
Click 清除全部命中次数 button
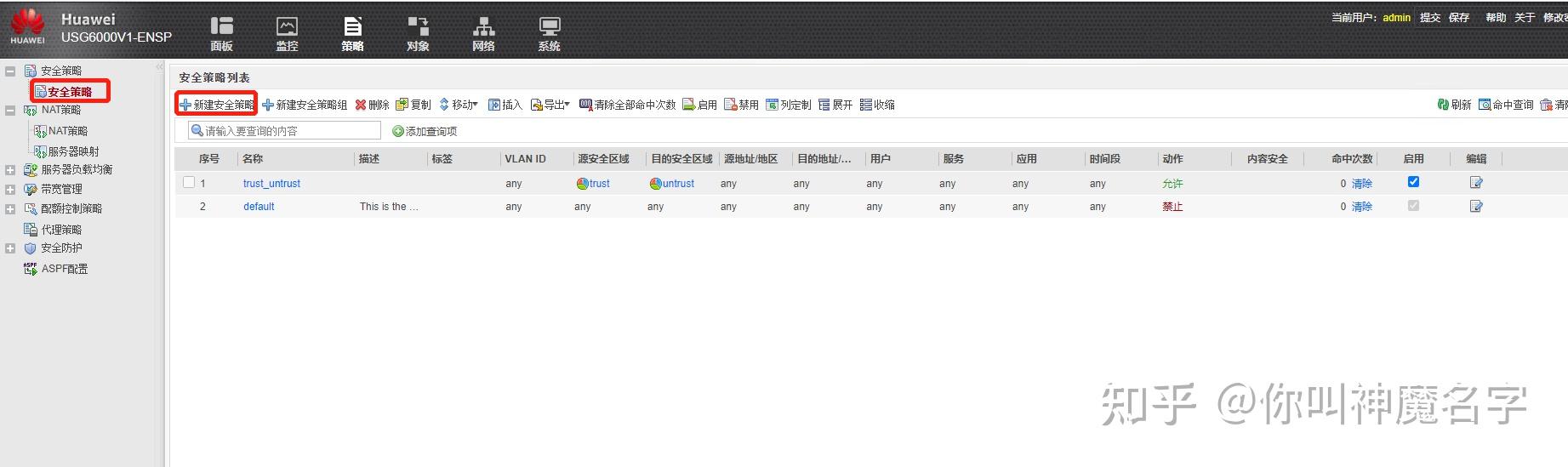coord(627,105)
